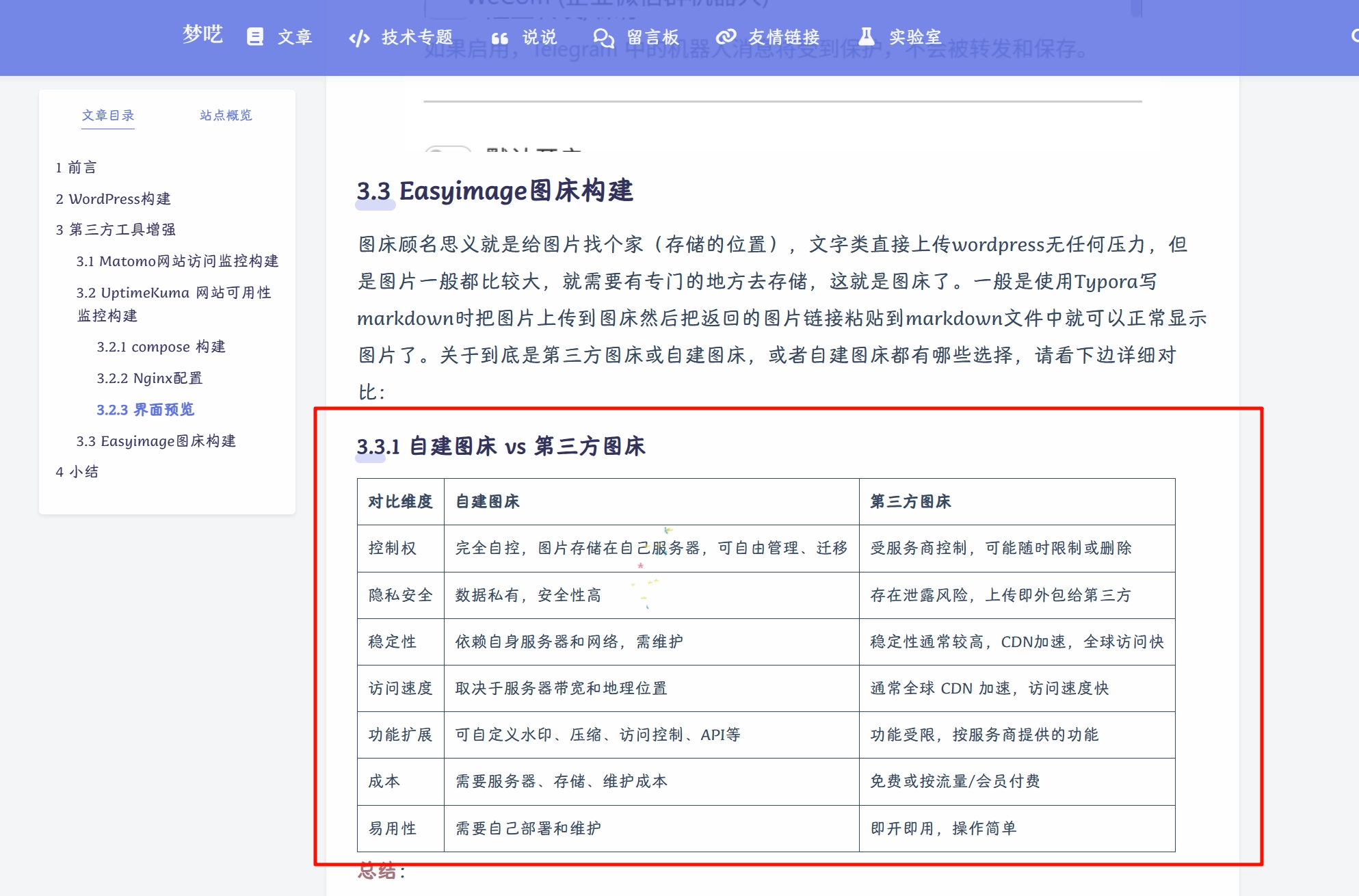Click the 访问速度 row label
1359x896 pixels.
(401, 689)
